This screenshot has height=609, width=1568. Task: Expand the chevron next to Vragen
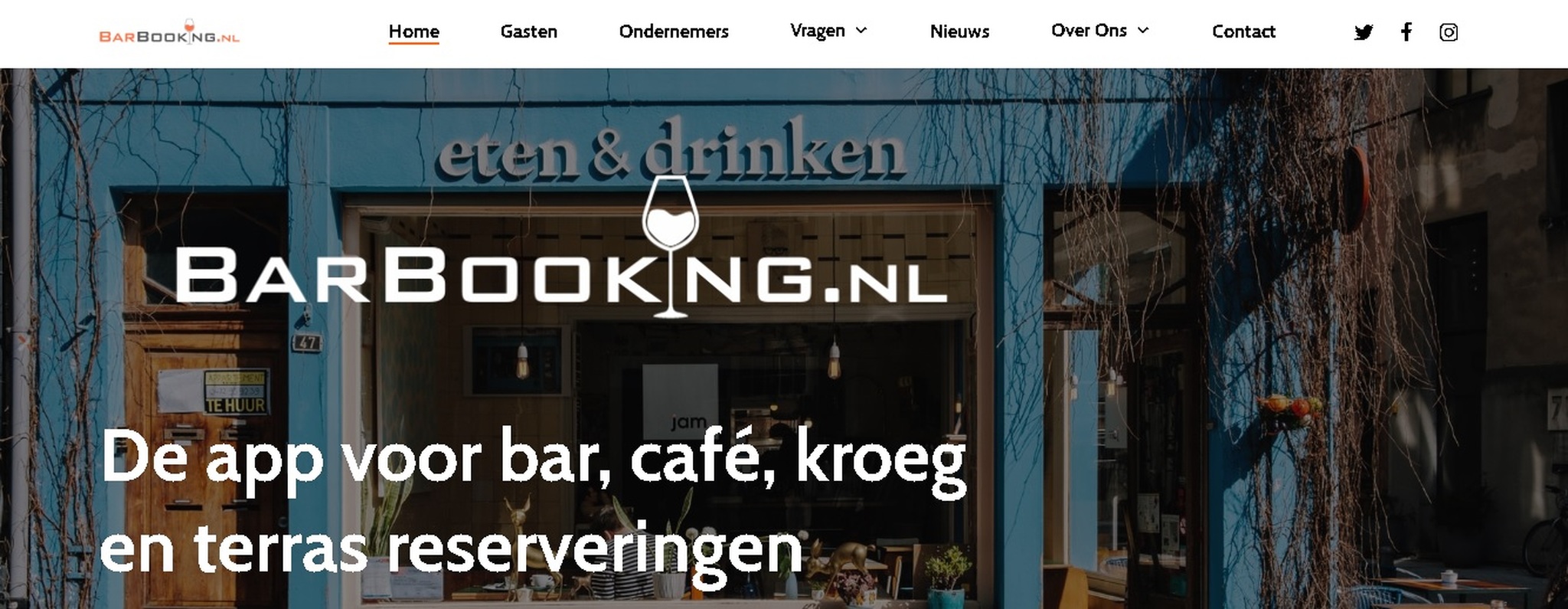[x=861, y=31]
